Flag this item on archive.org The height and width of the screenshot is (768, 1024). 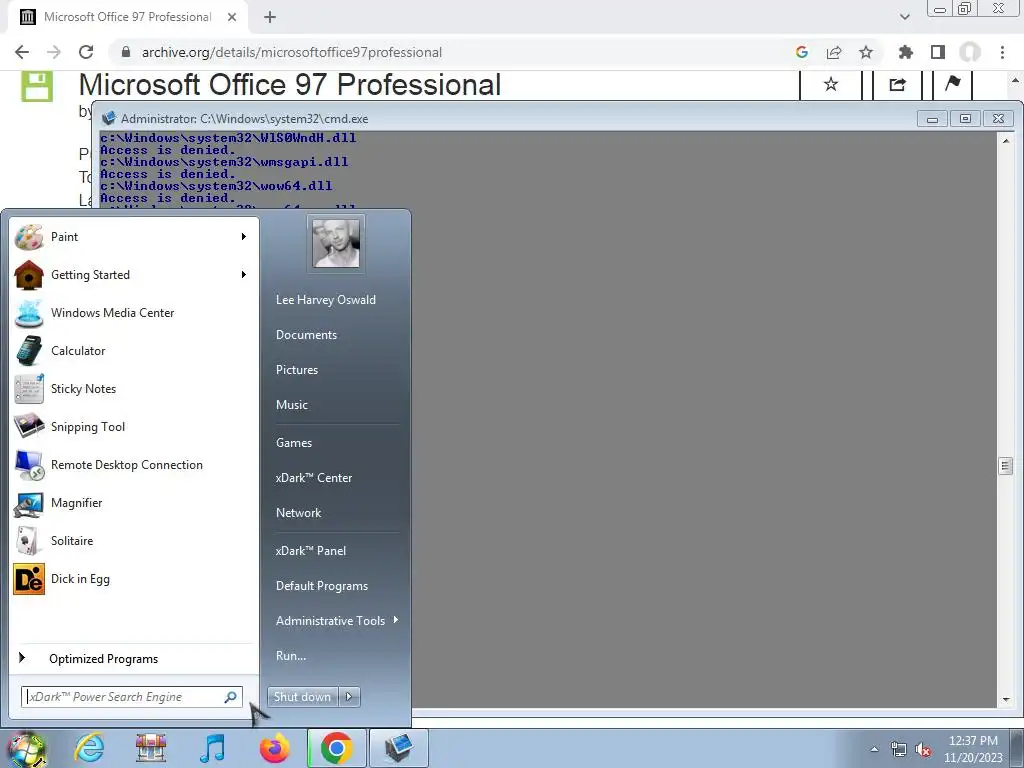[x=953, y=84]
